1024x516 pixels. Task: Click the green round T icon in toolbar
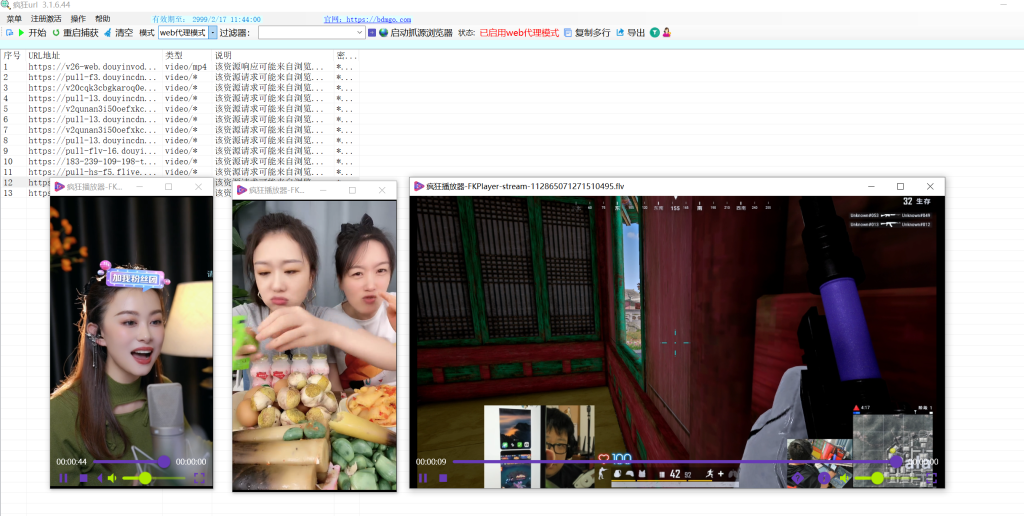(x=654, y=33)
